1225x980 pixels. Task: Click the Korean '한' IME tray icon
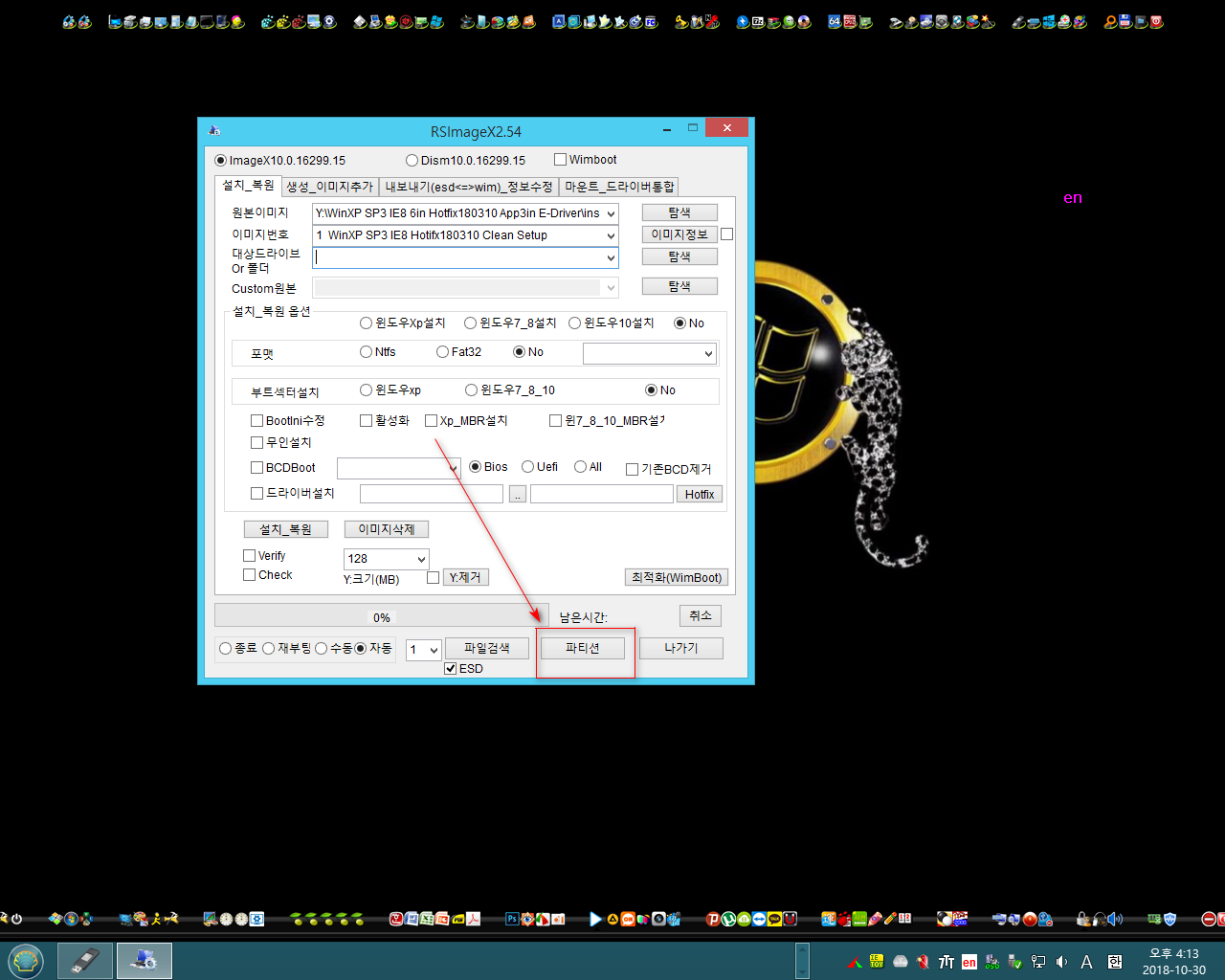(x=1115, y=962)
